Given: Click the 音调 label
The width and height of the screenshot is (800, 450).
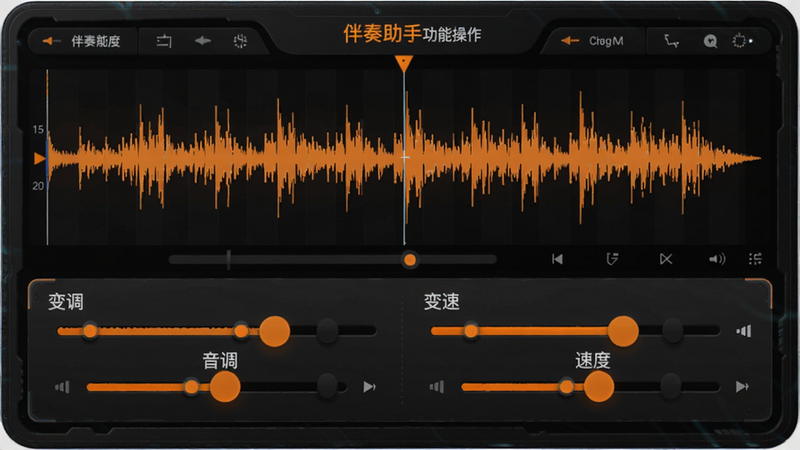Looking at the screenshot, I should [220, 361].
